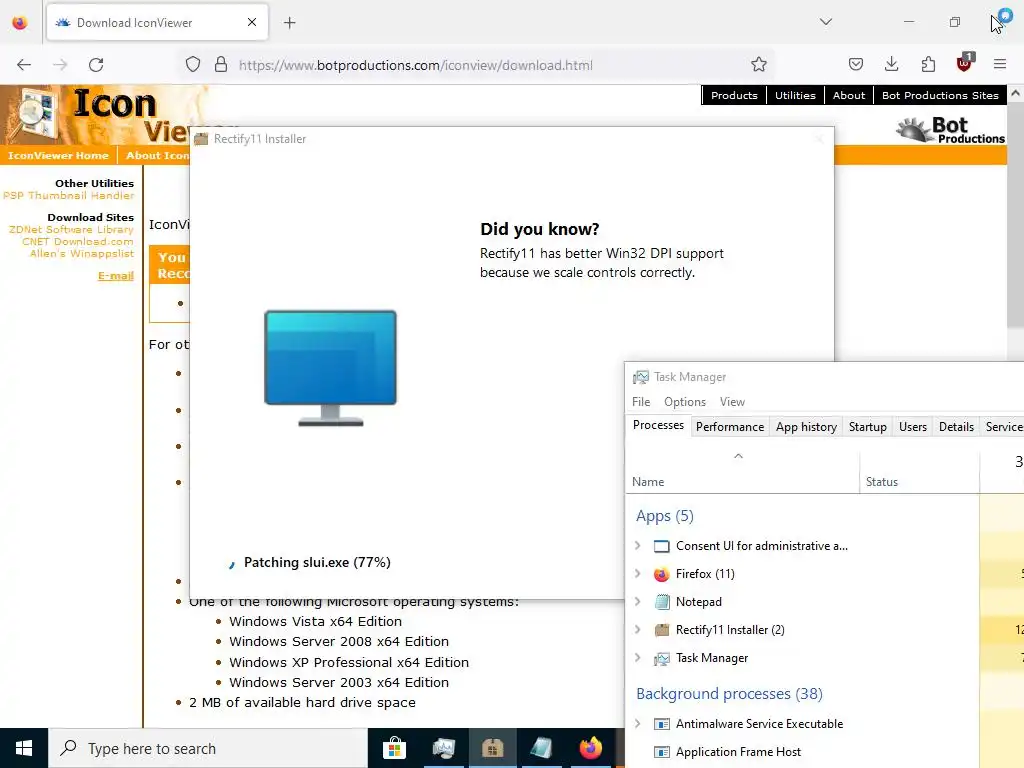The height and width of the screenshot is (768, 1024).
Task: Expand the Firefox (11) process group
Action: [638, 574]
